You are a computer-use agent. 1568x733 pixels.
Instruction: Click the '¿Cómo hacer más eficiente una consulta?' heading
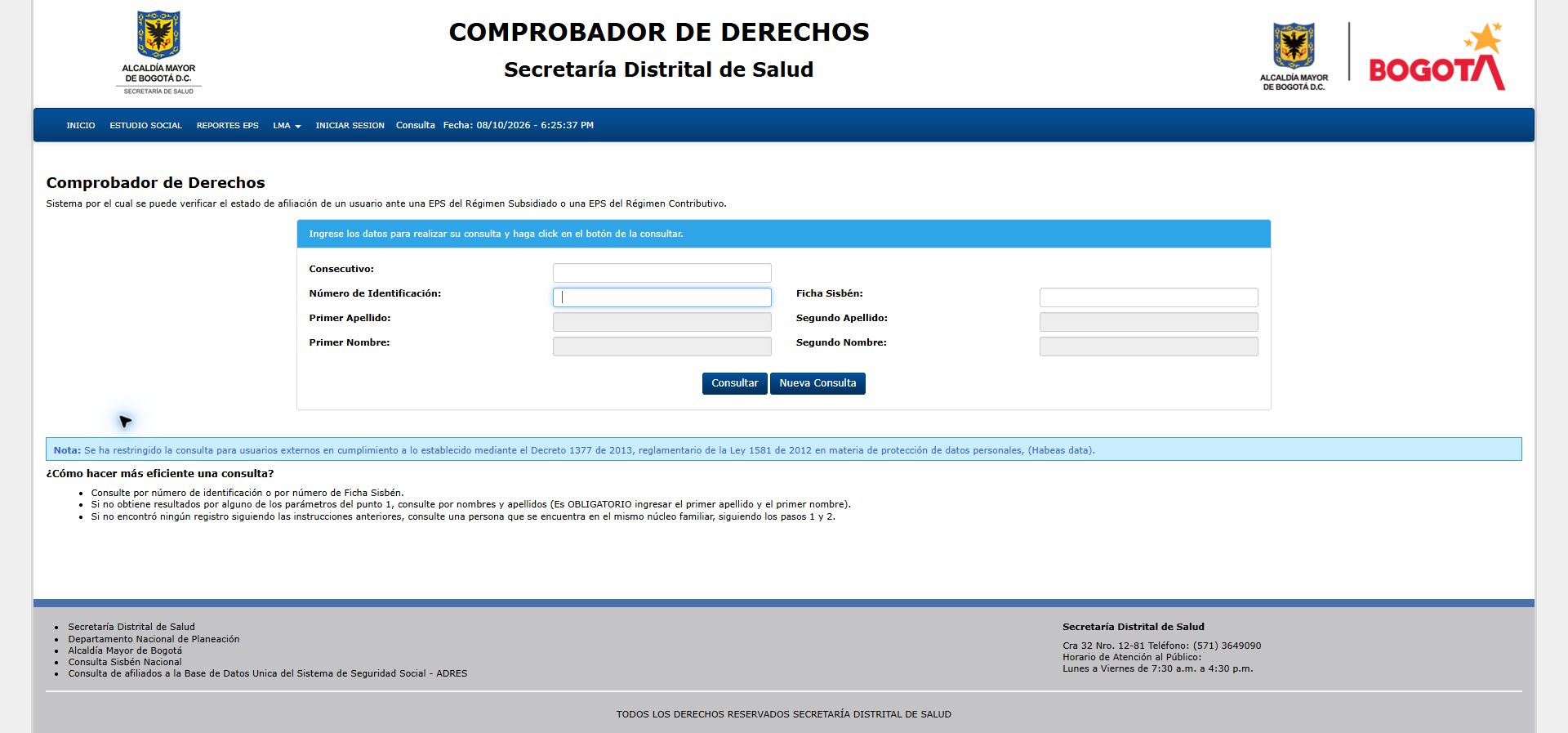pos(160,474)
